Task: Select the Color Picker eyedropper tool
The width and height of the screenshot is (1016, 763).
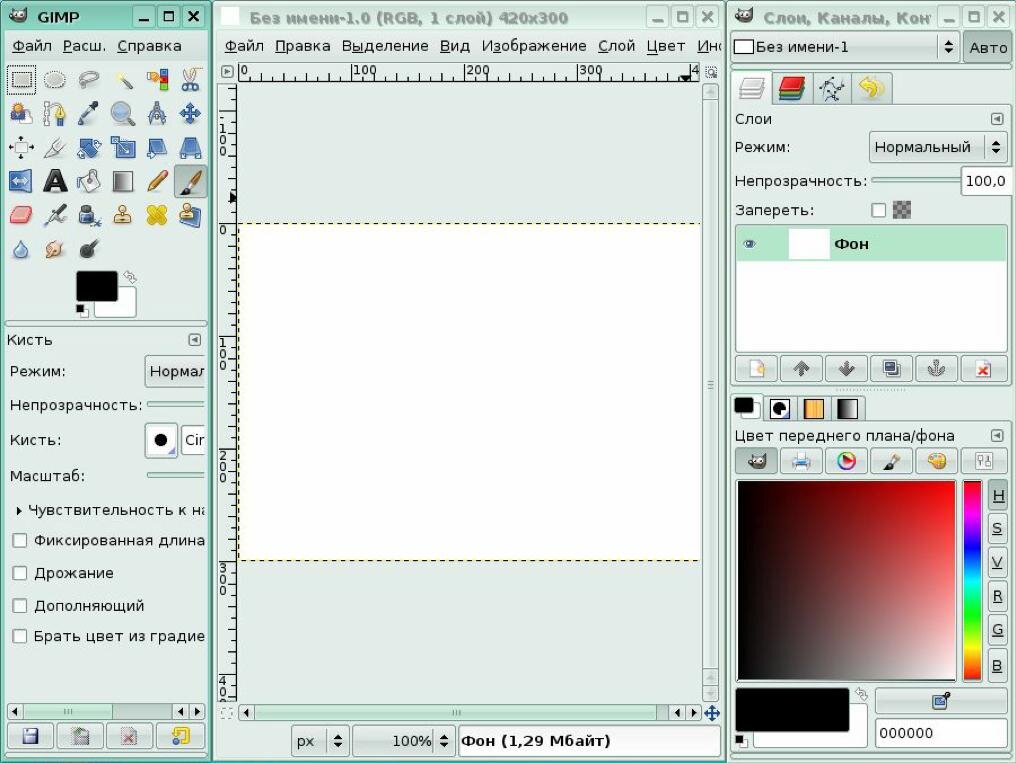Action: tap(89, 114)
